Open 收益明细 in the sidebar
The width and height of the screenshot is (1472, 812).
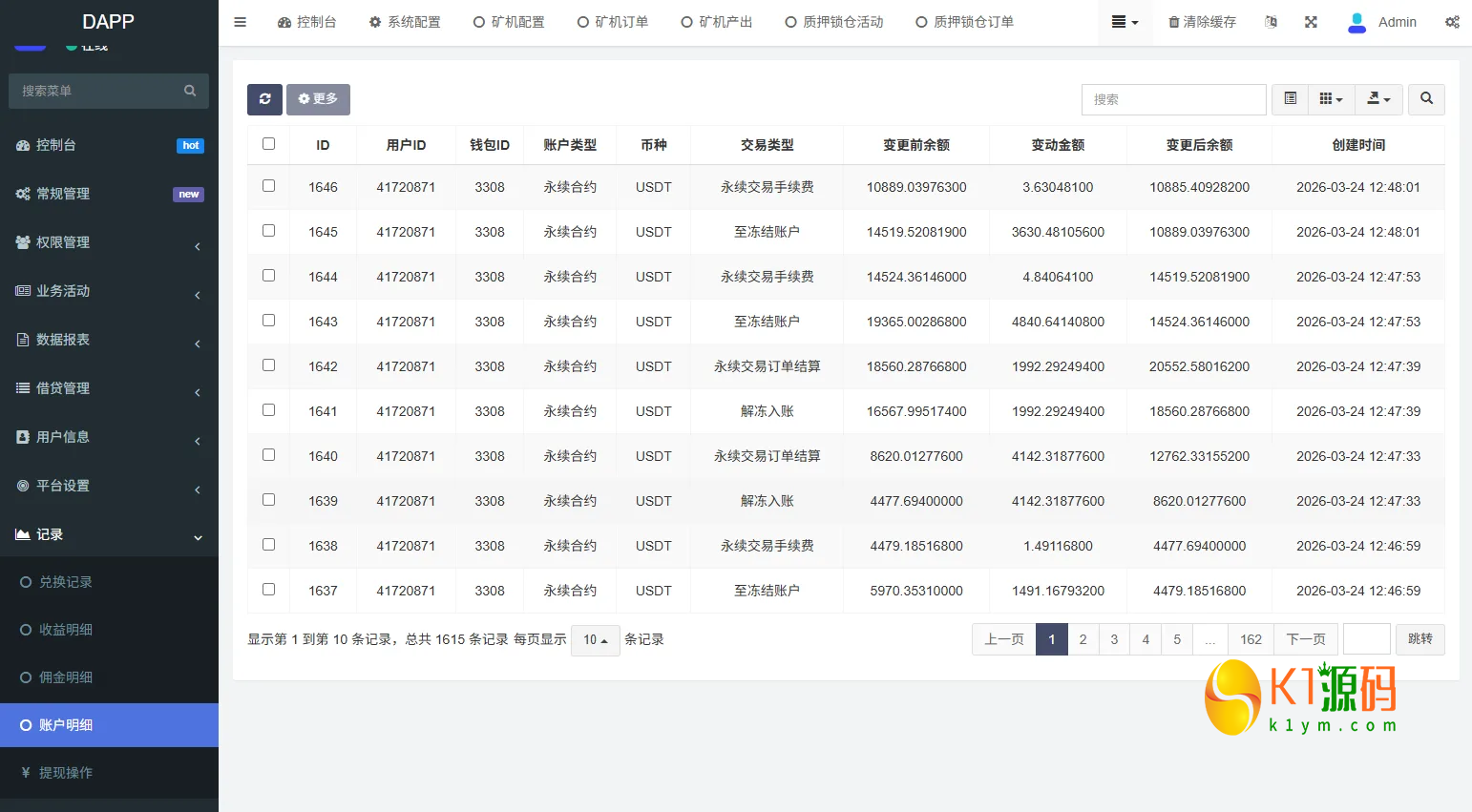66,630
